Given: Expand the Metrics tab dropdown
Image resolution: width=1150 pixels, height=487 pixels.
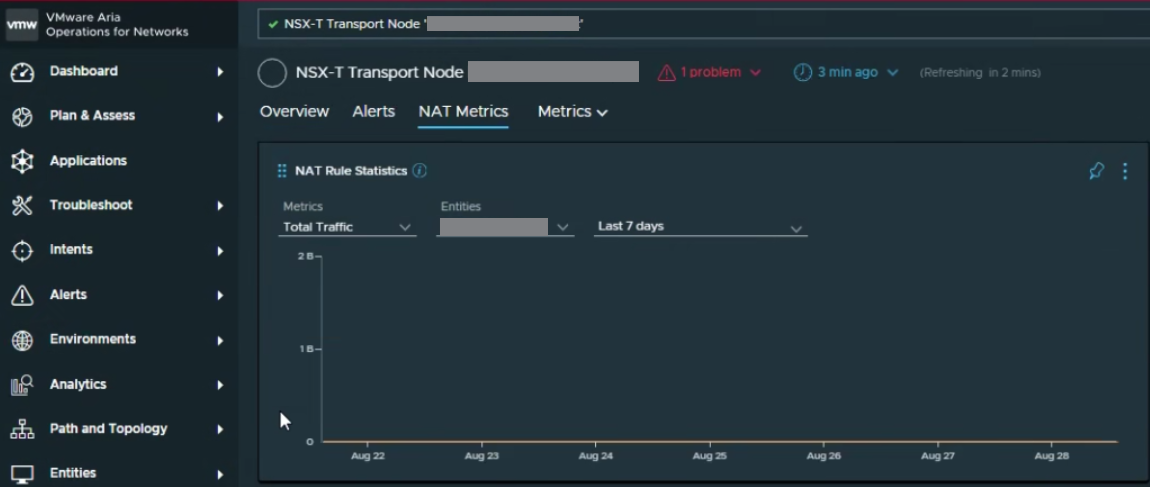Looking at the screenshot, I should pyautogui.click(x=572, y=112).
